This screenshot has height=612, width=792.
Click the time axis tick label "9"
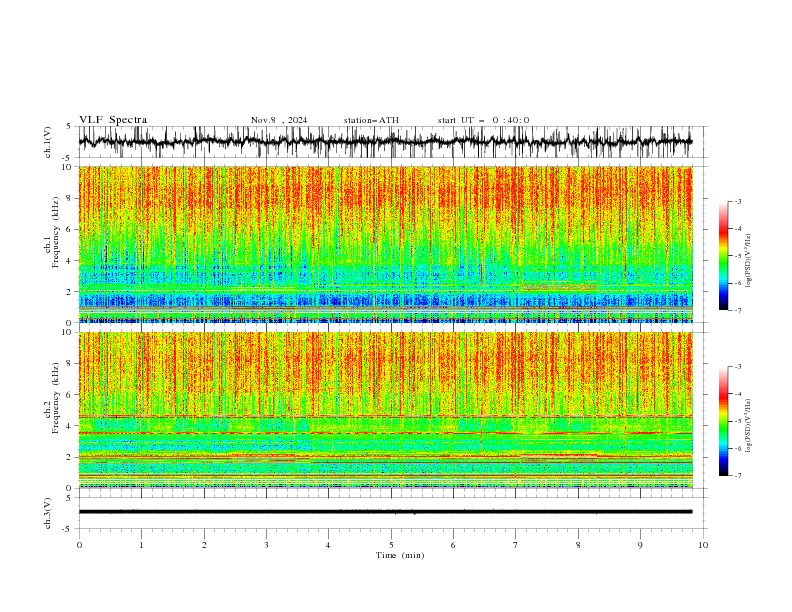point(640,545)
